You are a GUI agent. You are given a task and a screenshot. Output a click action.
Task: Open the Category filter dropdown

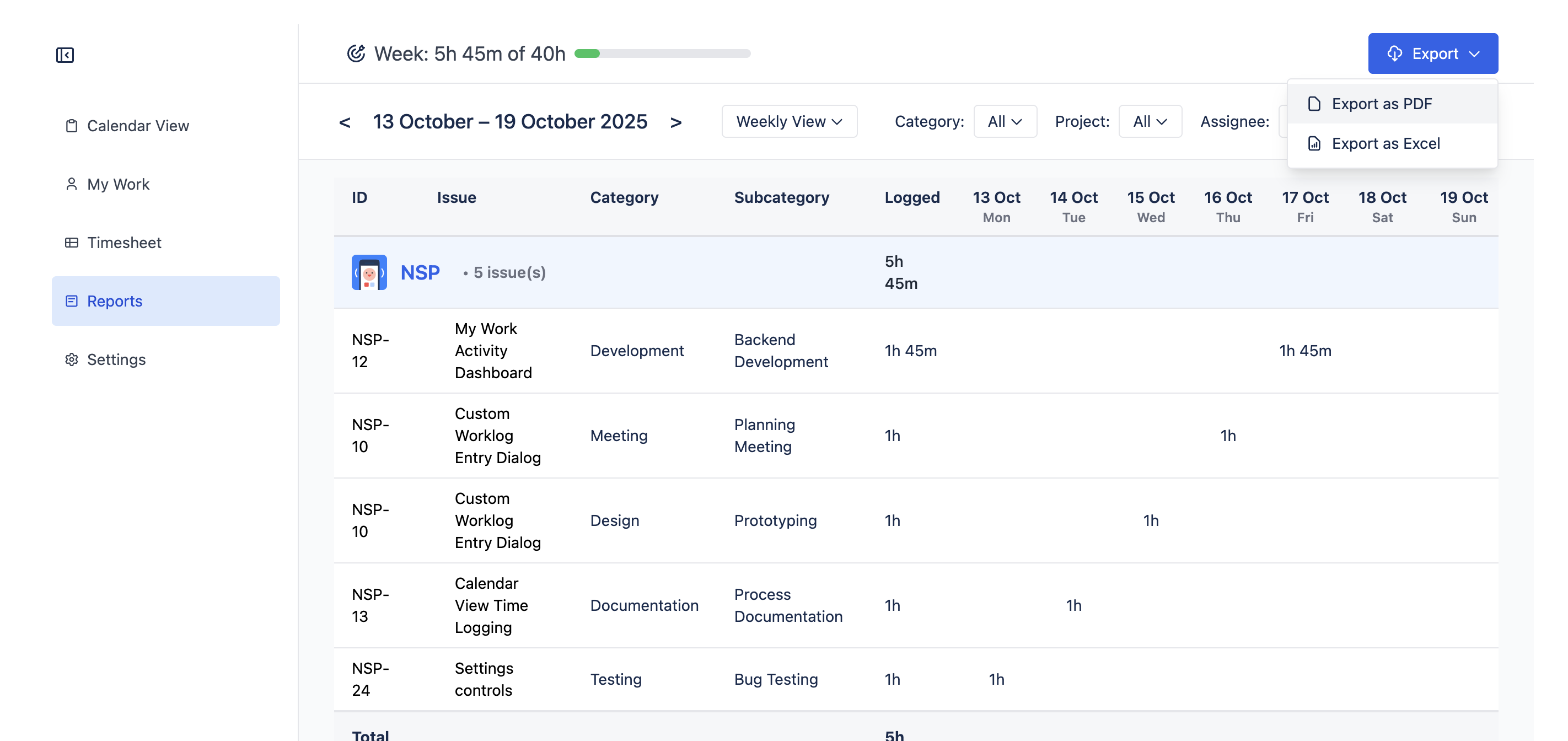click(1005, 121)
